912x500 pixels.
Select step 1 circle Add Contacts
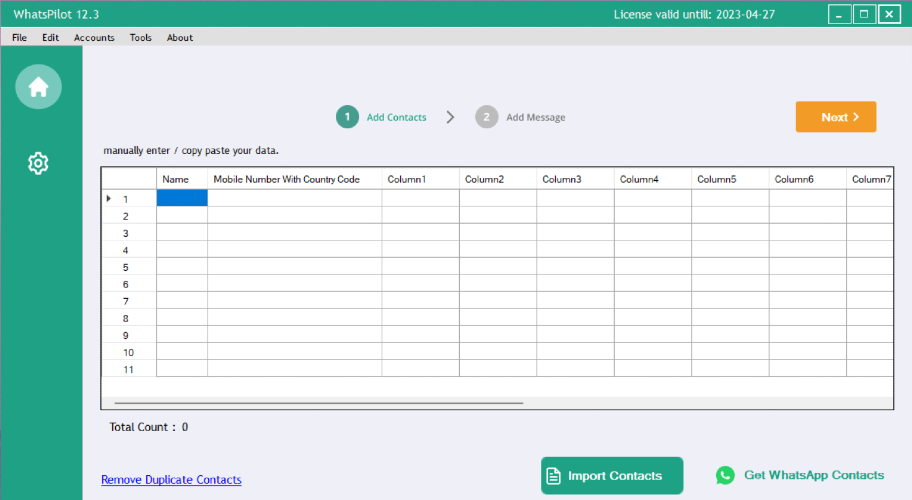[347, 117]
